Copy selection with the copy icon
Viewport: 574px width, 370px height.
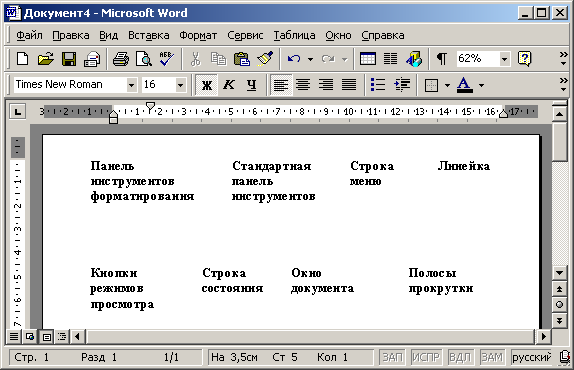219,59
